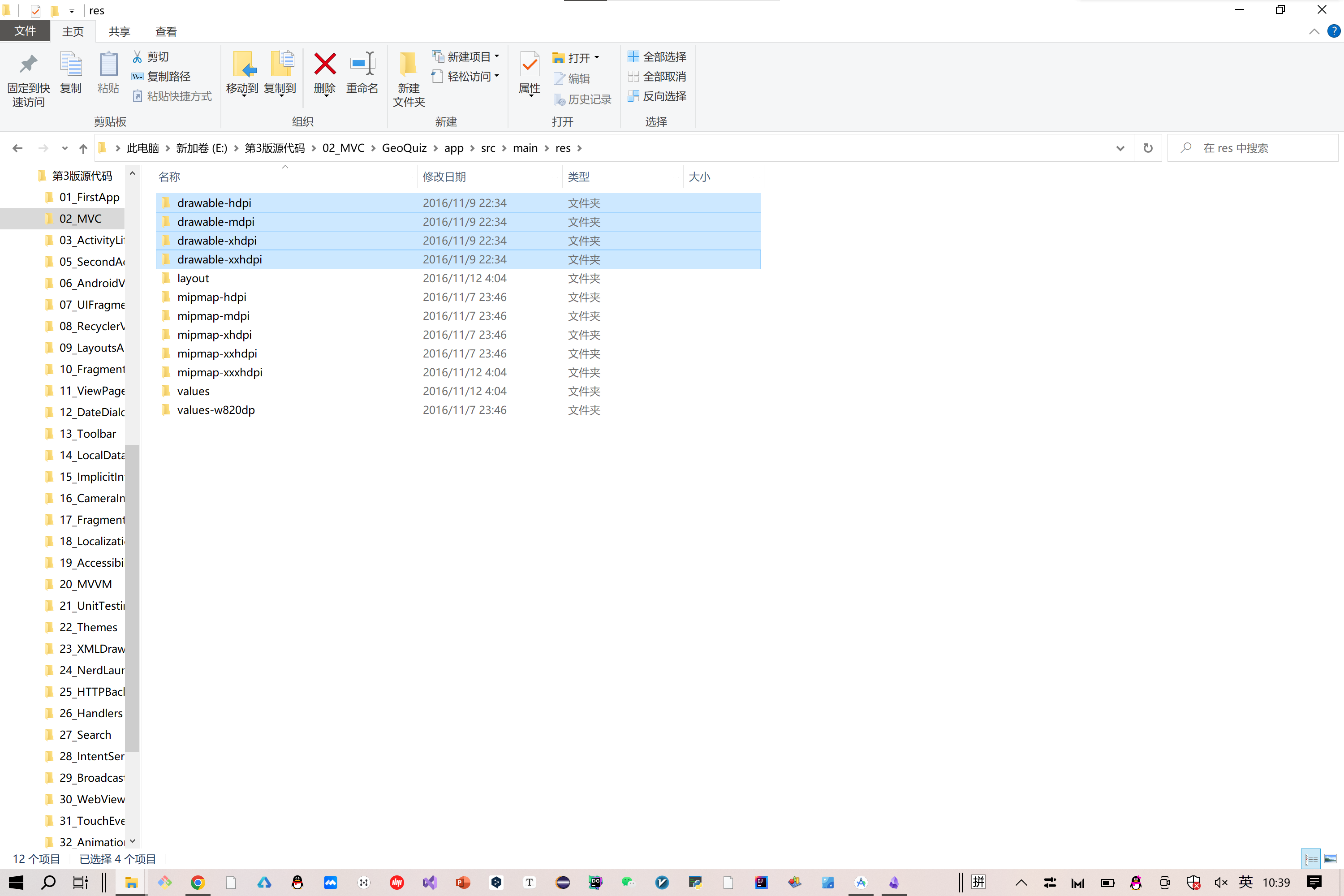Image resolution: width=1344 pixels, height=896 pixels.
Task: Toggle input mode 英 indicator in tray
Action: 1246,882
